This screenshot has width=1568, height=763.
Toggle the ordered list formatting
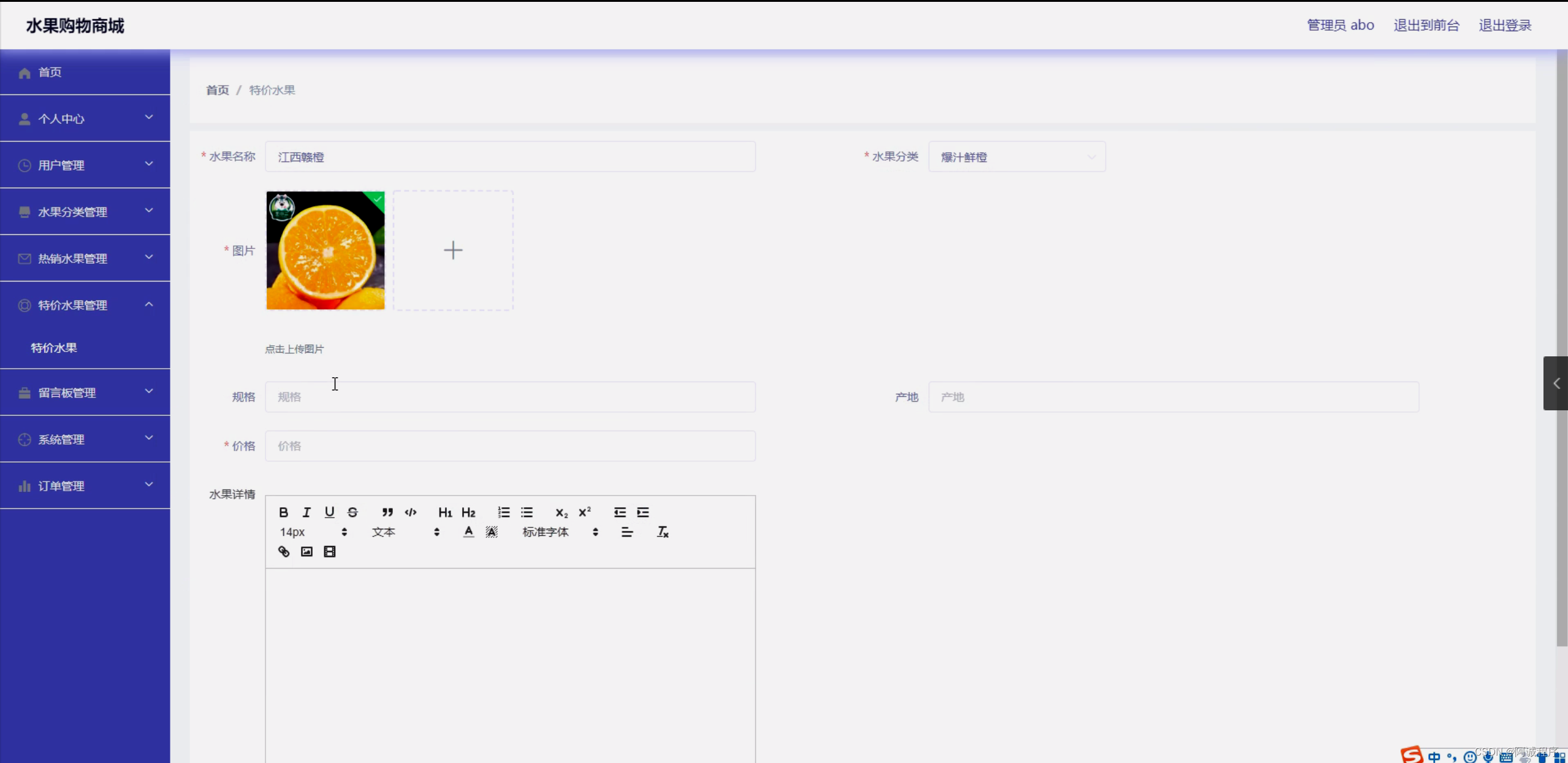(x=503, y=512)
